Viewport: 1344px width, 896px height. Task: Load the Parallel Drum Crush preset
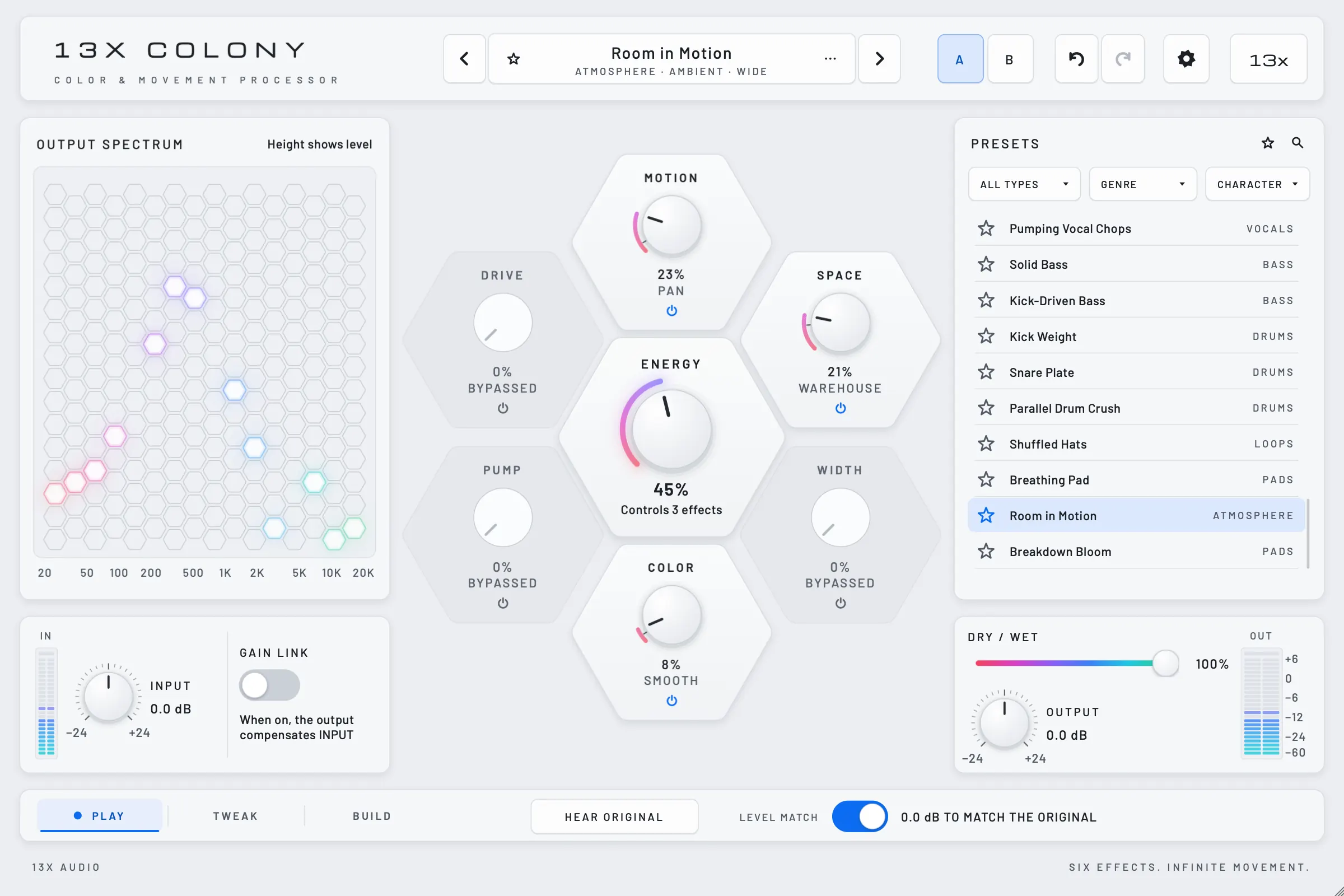click(1136, 408)
